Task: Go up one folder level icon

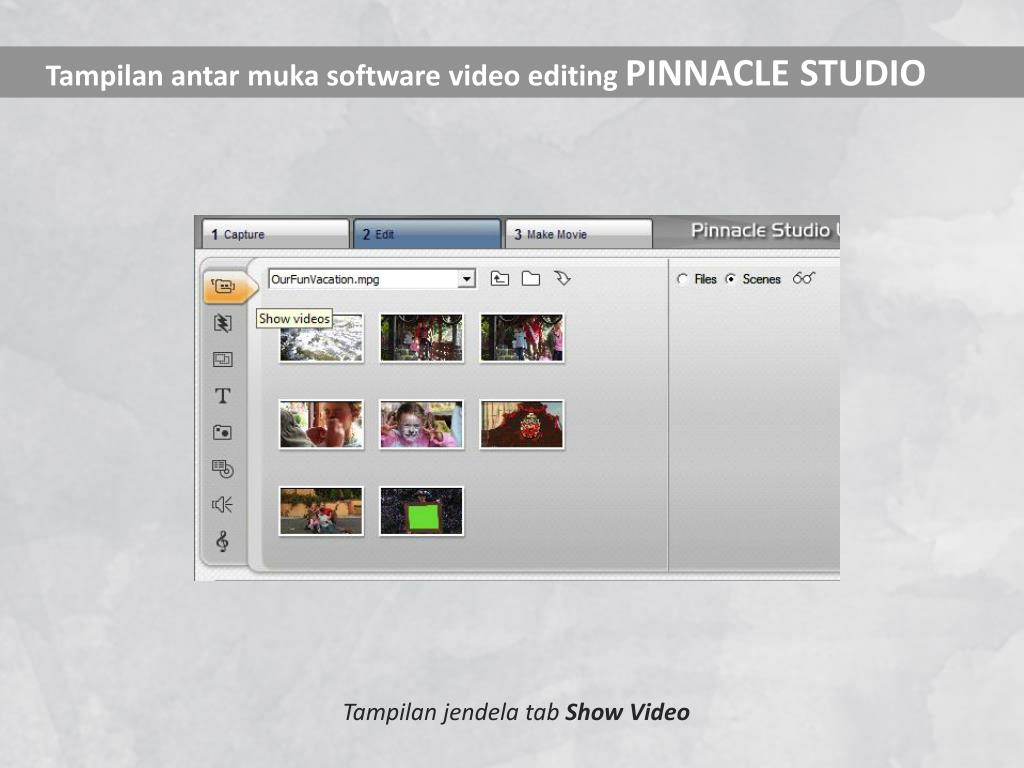Action: click(x=500, y=279)
